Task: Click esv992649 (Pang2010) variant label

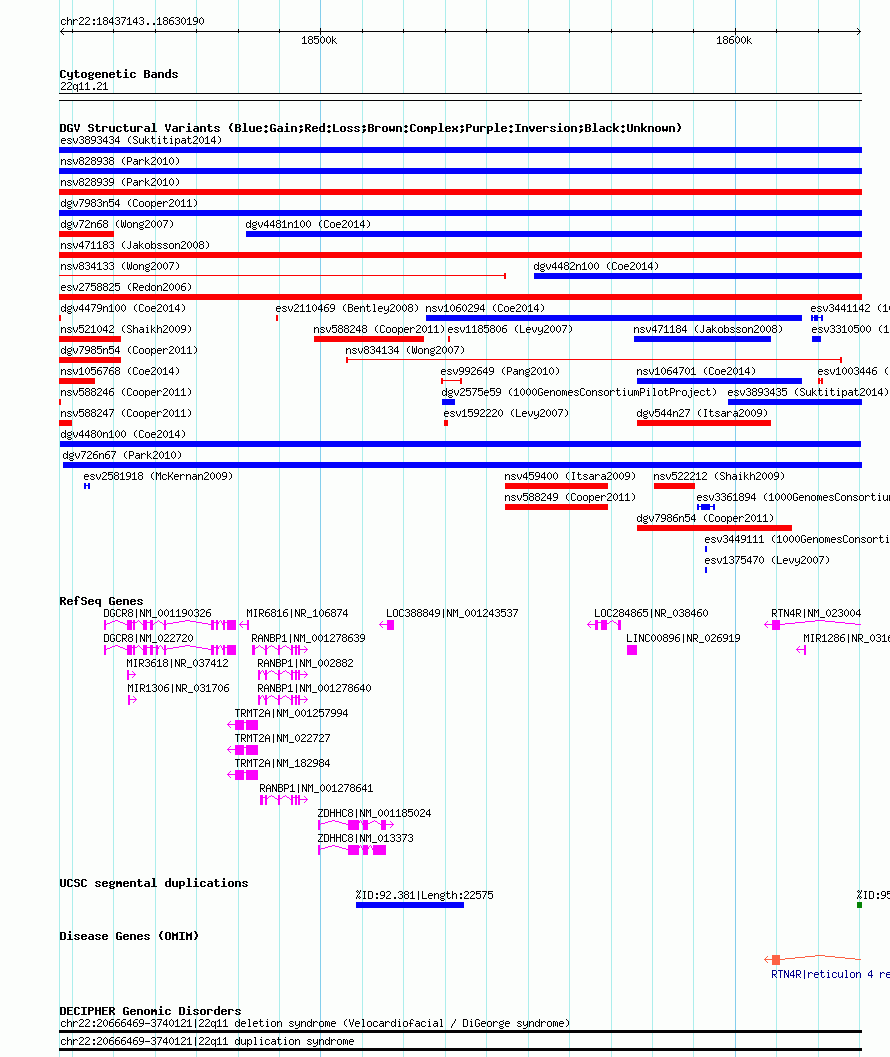Action: (500, 371)
